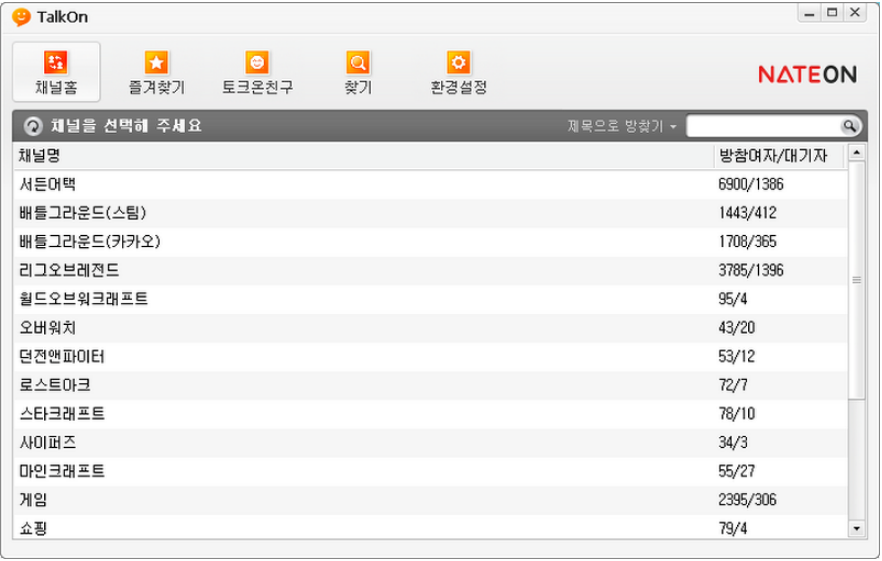The width and height of the screenshot is (882, 561).
Task: Click the 2395/306 participant count
Action: [x=748, y=500]
